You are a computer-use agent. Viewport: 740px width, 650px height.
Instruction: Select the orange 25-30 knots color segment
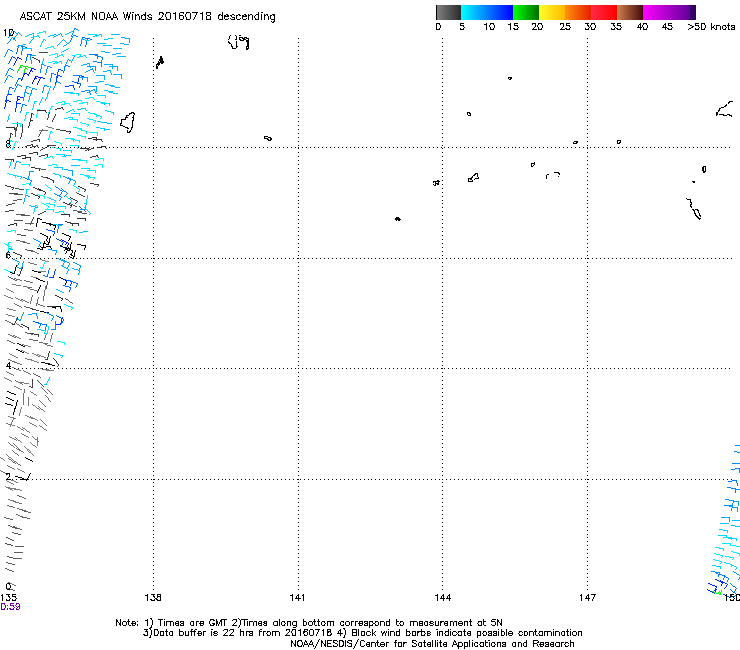[x=578, y=12]
